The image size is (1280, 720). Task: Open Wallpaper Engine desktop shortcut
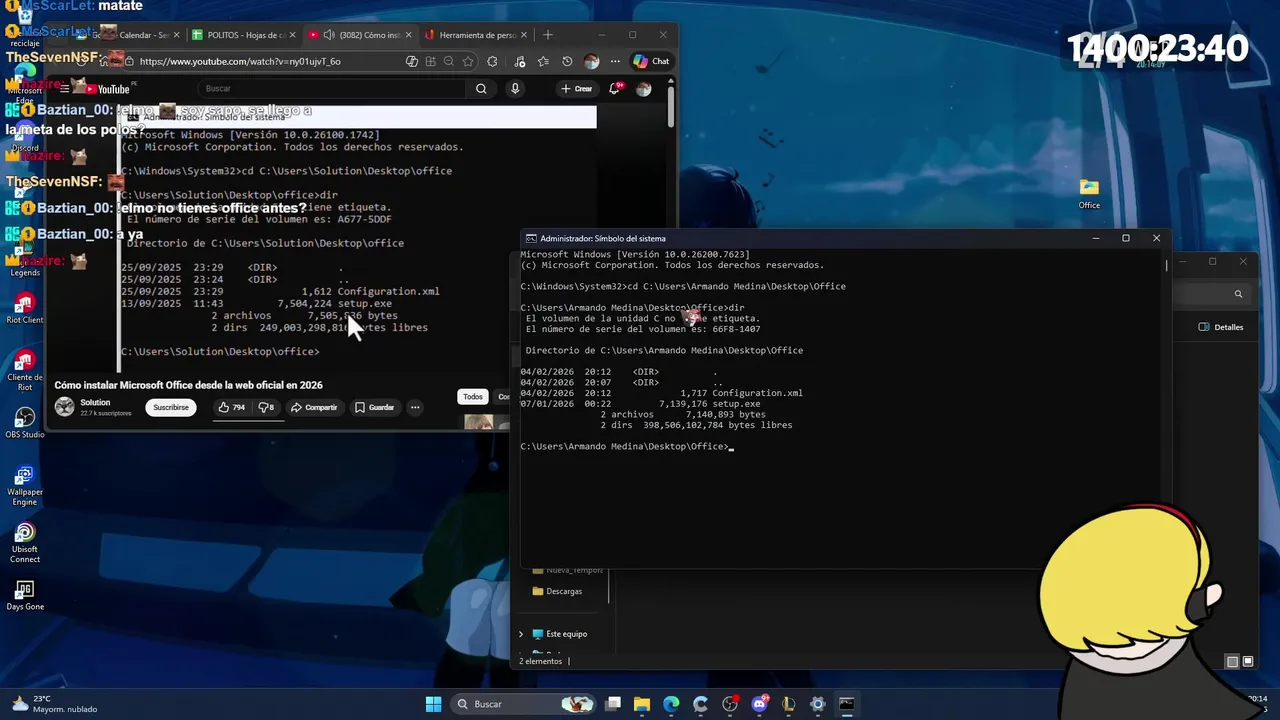click(x=25, y=484)
